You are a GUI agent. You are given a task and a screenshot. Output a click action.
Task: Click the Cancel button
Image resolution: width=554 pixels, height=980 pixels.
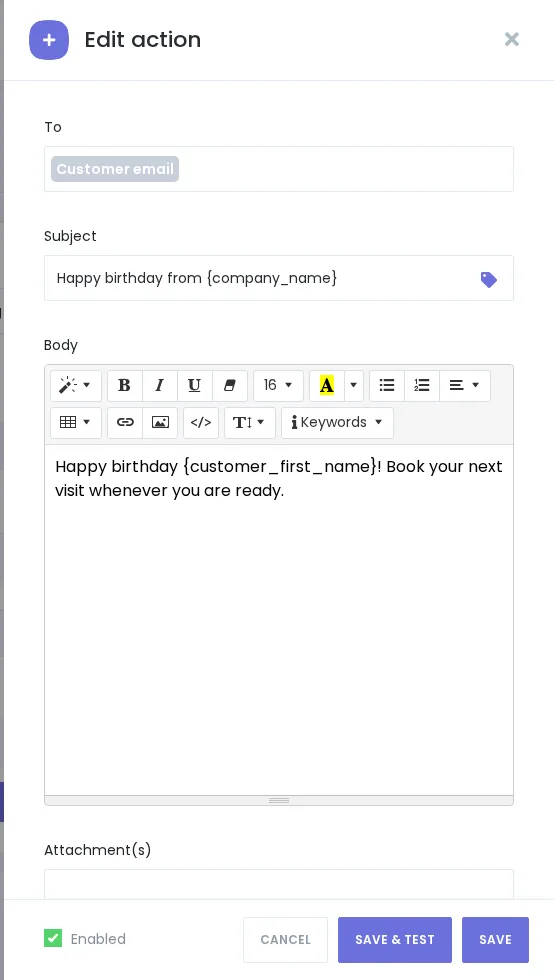click(285, 939)
